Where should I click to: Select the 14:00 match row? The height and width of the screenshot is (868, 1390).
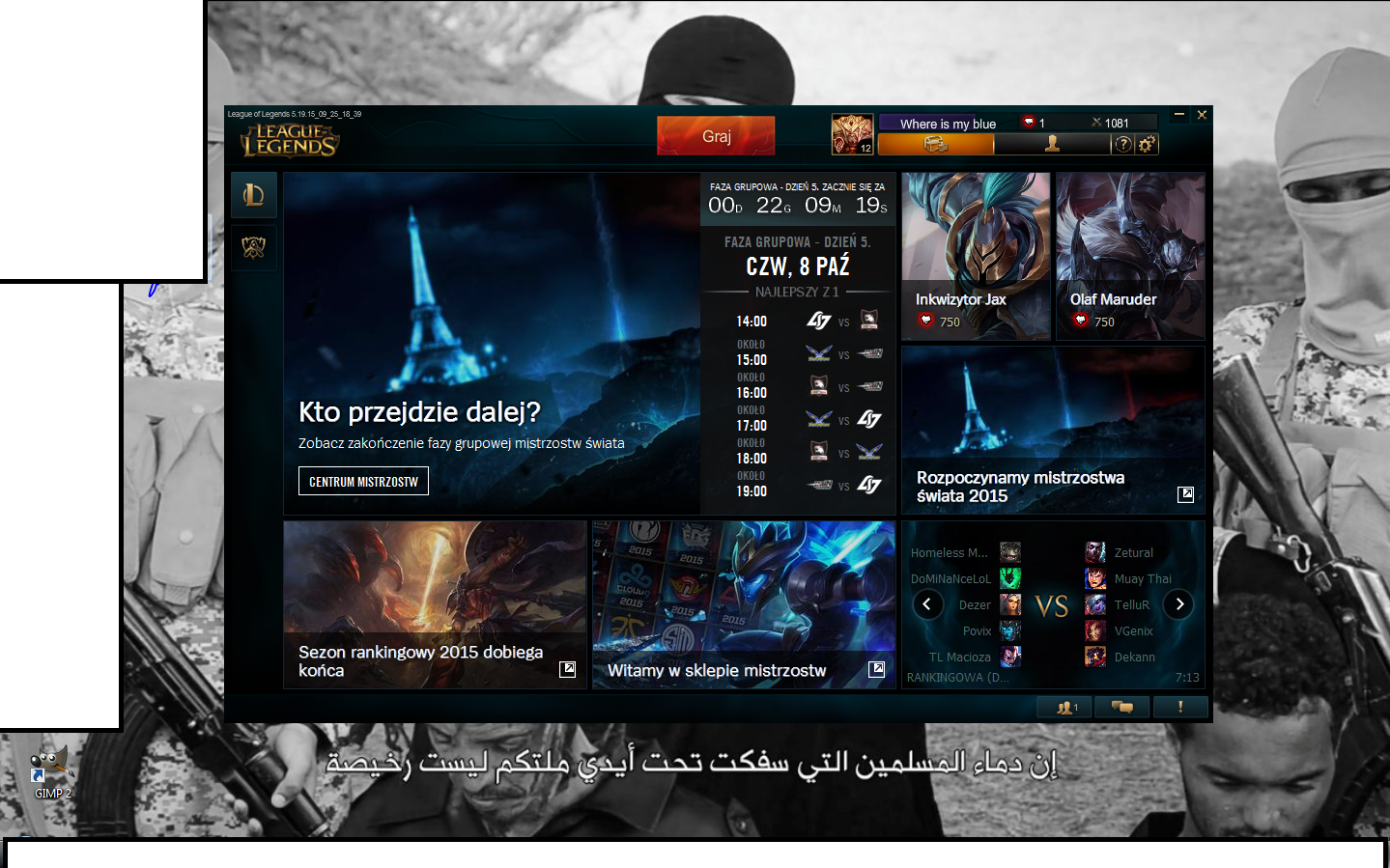point(798,322)
